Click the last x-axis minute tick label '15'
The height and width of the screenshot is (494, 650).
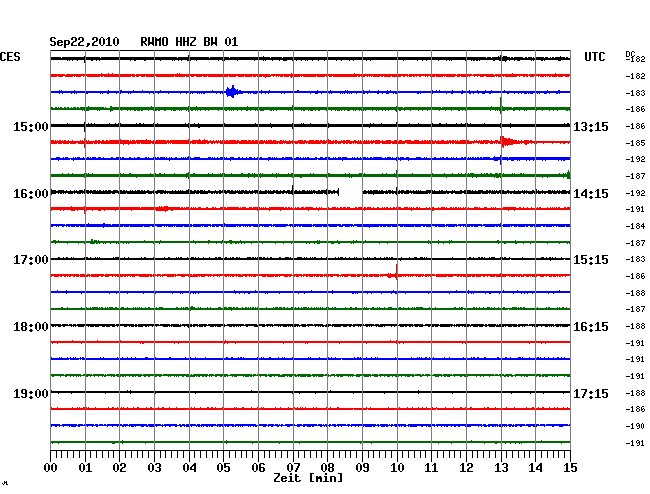(x=570, y=467)
